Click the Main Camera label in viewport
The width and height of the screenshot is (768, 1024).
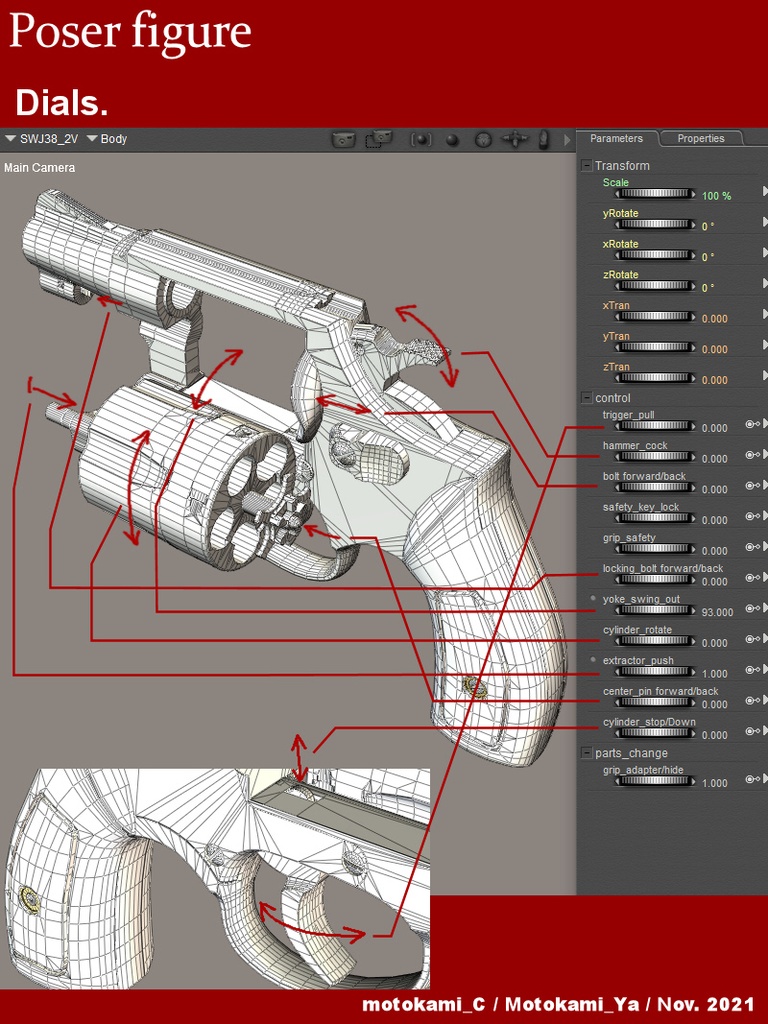[39, 168]
